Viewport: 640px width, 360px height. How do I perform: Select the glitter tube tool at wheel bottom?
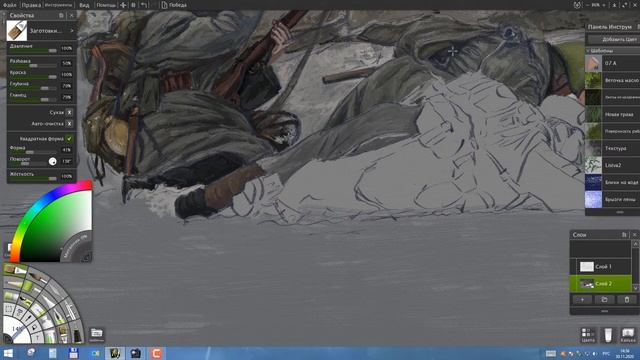tap(51, 336)
